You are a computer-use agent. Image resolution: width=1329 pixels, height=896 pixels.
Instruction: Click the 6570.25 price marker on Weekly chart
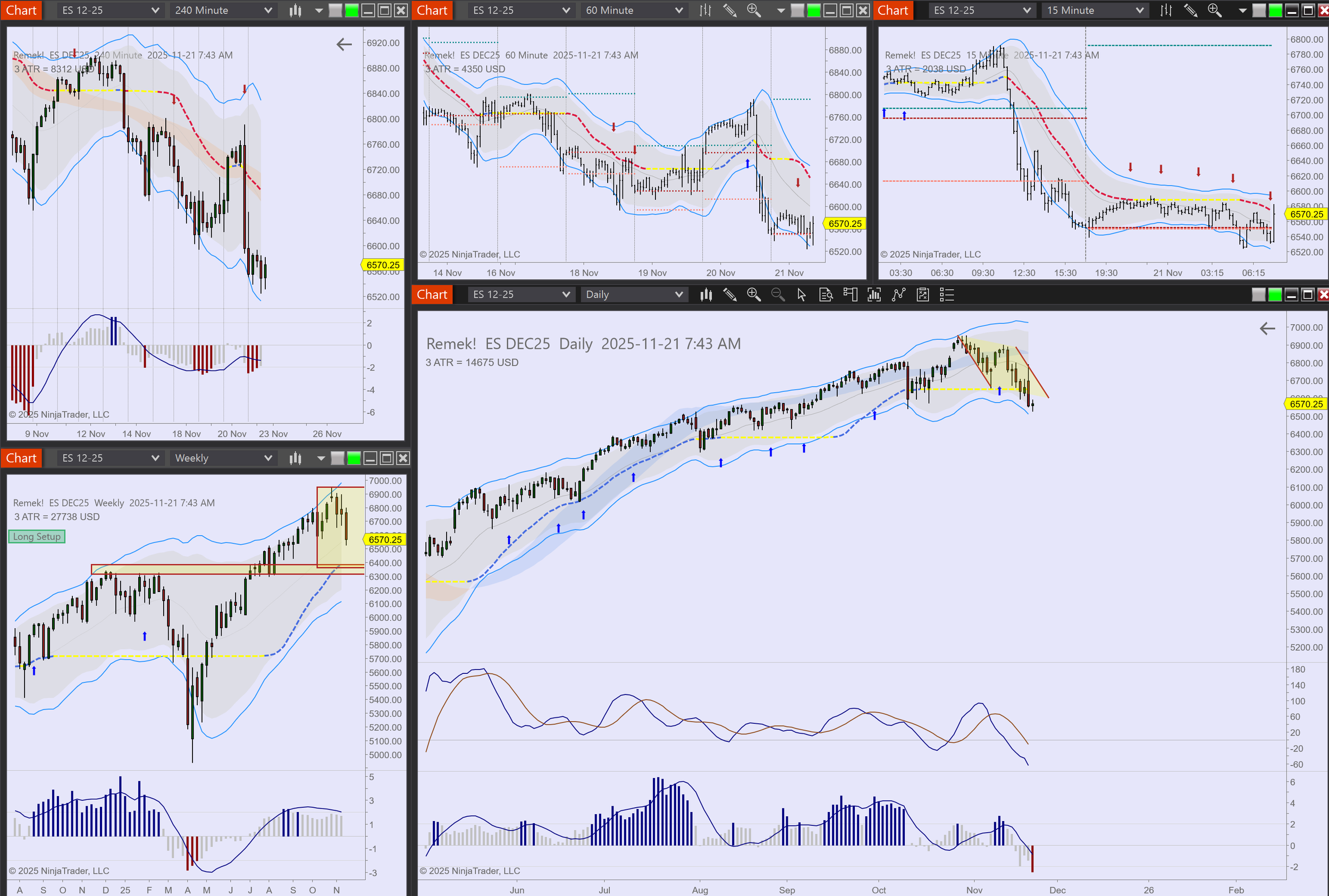point(385,539)
